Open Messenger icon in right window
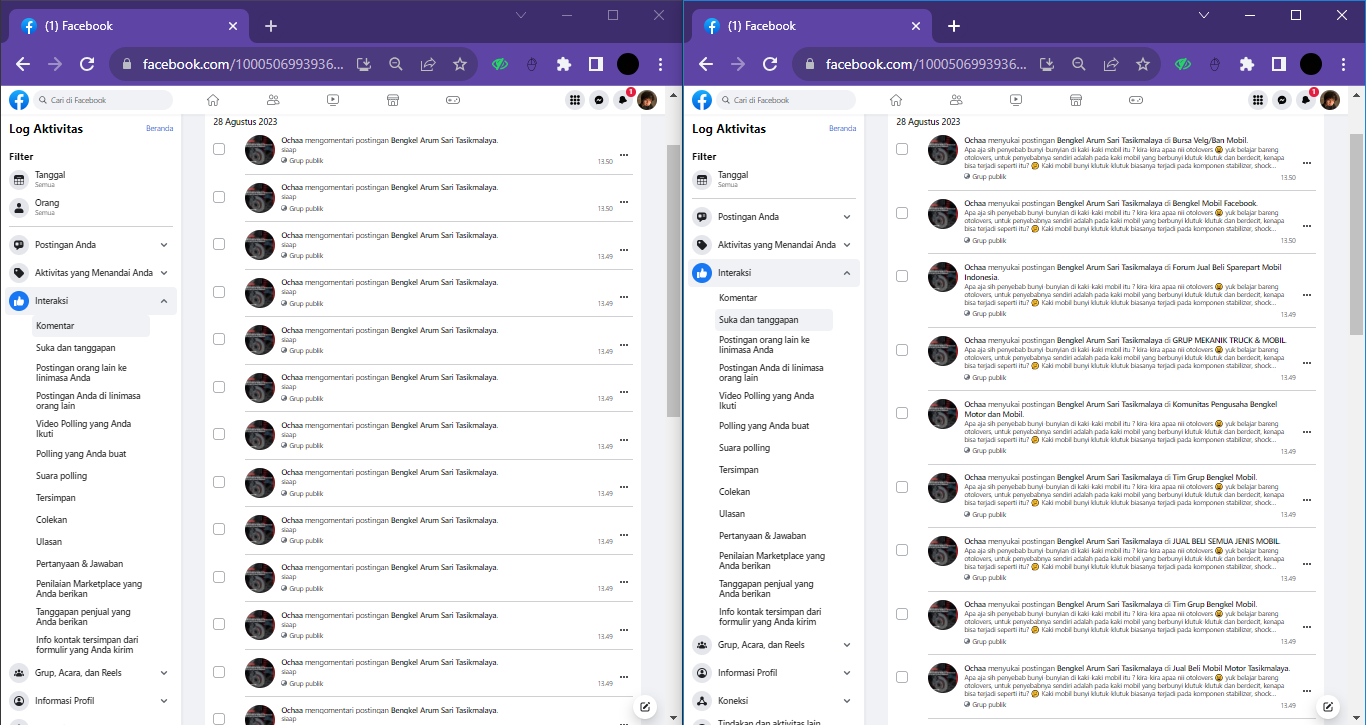1366x725 pixels. click(1282, 100)
